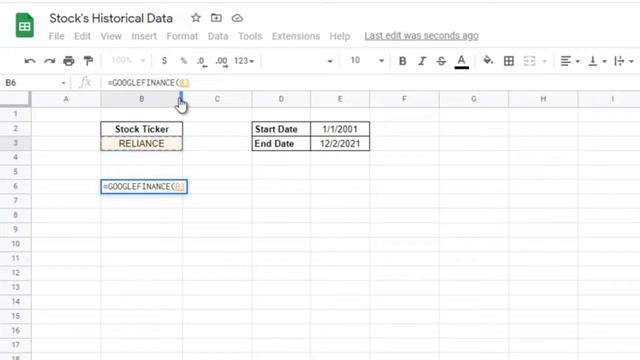Select column F header
Viewport: 640px width, 360px height.
coord(404,99)
